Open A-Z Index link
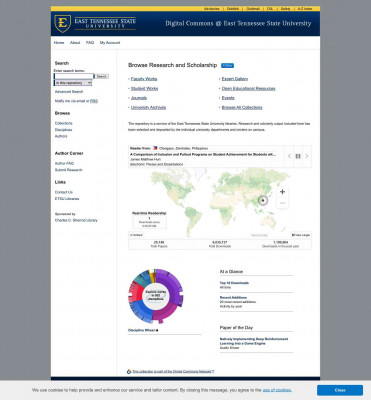 [x=305, y=9]
